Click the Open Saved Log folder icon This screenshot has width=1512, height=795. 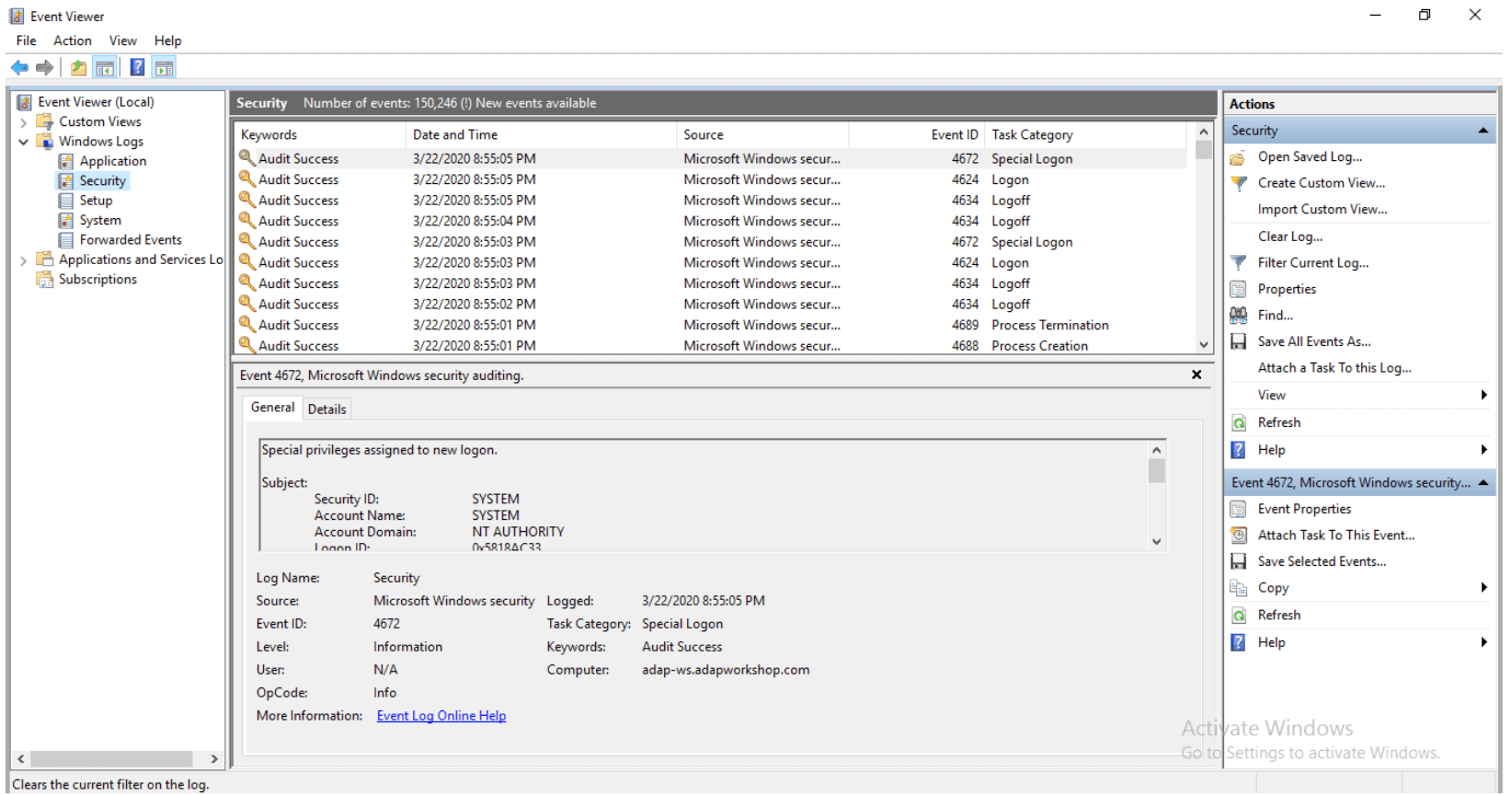click(x=1238, y=157)
